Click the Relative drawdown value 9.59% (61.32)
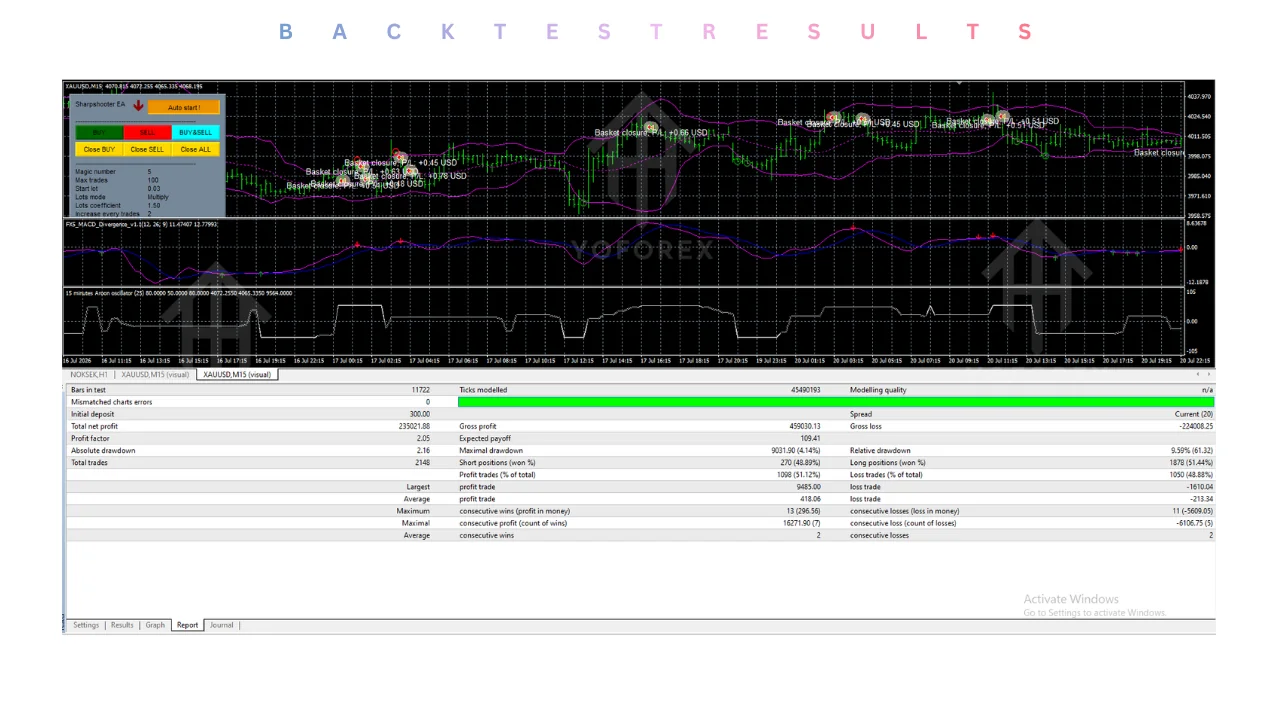 pyautogui.click(x=1191, y=451)
